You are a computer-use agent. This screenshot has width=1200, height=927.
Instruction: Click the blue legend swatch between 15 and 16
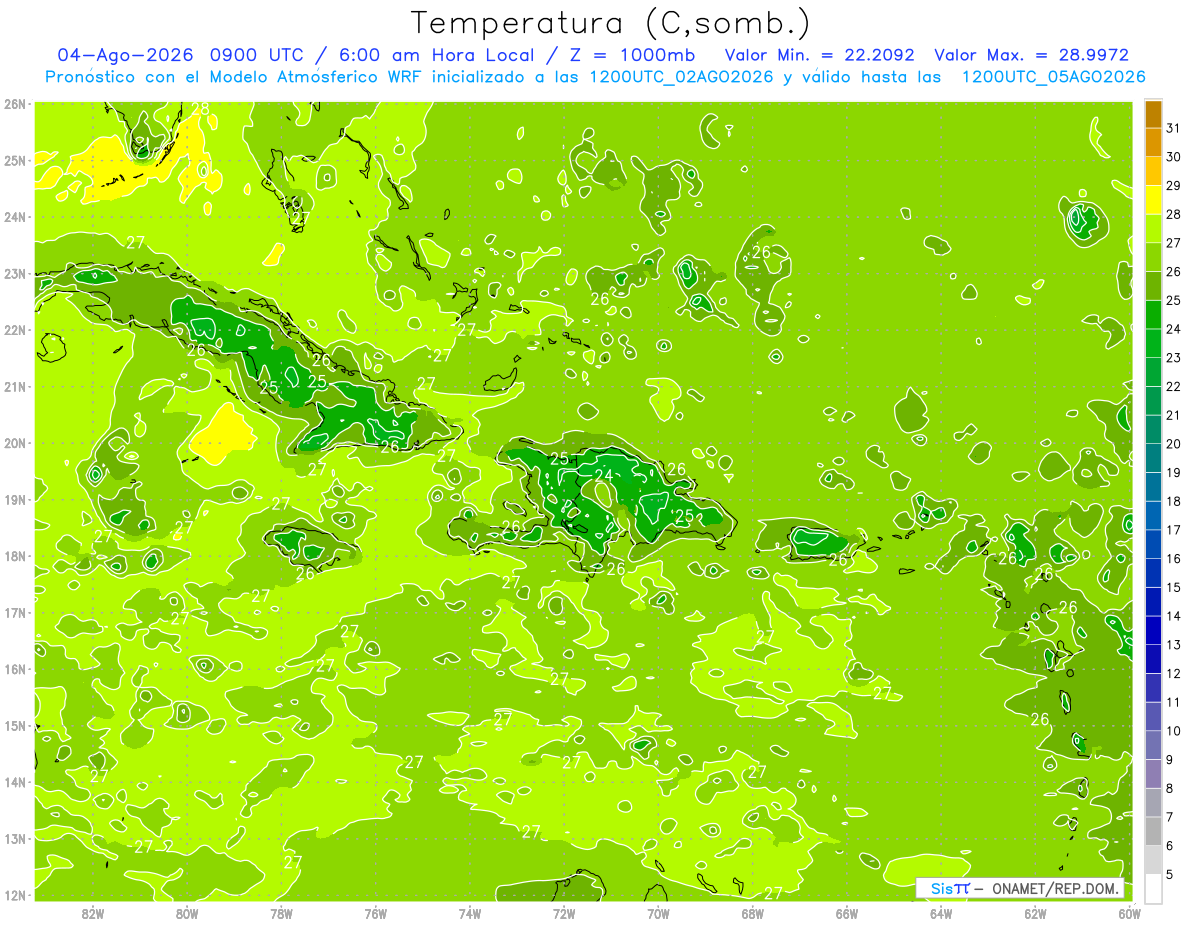coord(1153,573)
